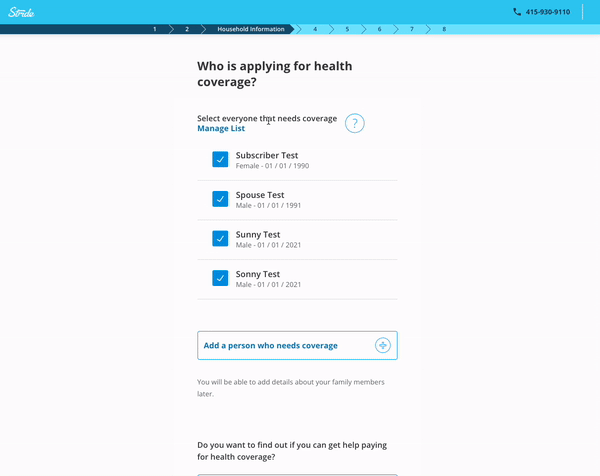Jump to step 5 in progress bar
The height and width of the screenshot is (476, 600).
347,29
